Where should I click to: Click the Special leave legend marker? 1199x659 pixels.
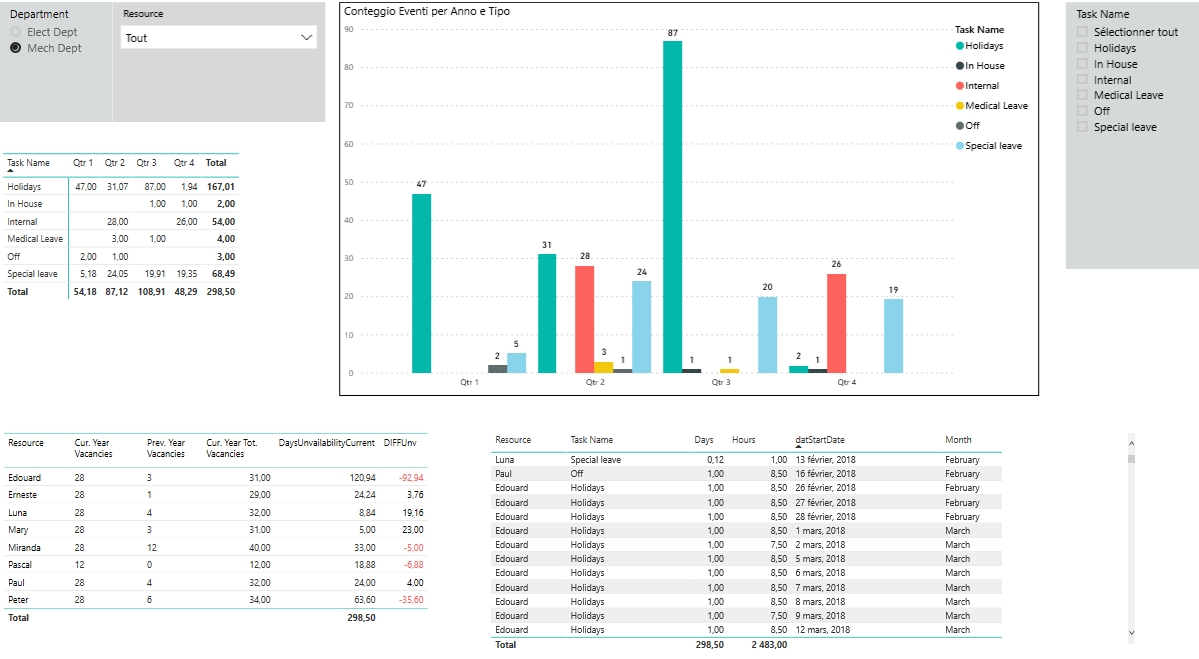960,146
